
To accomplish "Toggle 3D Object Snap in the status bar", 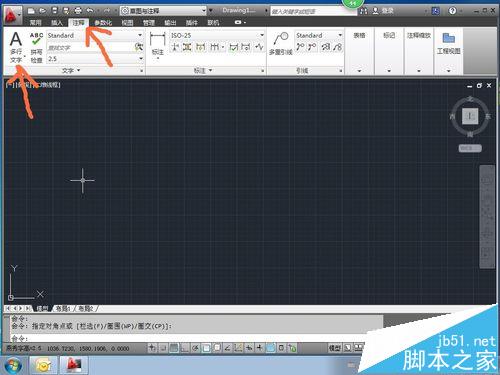I will click(x=217, y=348).
